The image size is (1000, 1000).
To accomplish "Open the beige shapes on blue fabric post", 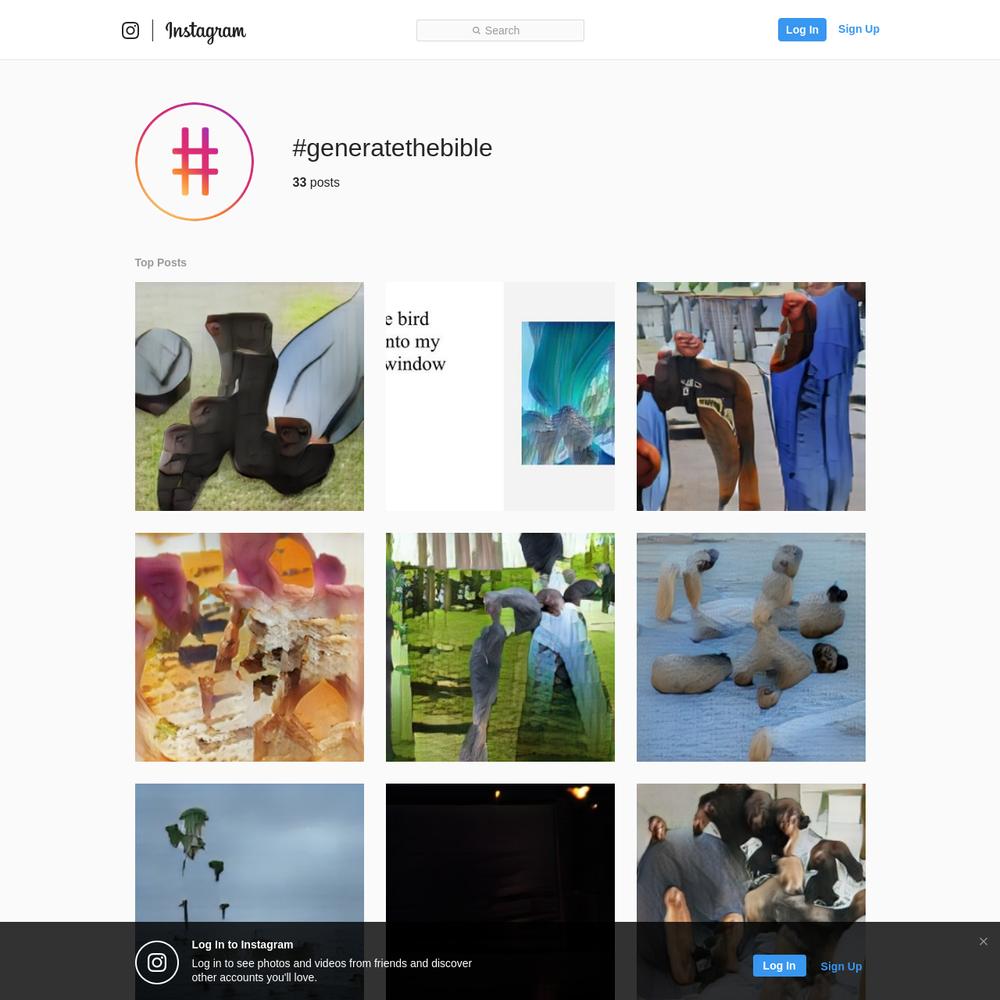I will pyautogui.click(x=751, y=647).
